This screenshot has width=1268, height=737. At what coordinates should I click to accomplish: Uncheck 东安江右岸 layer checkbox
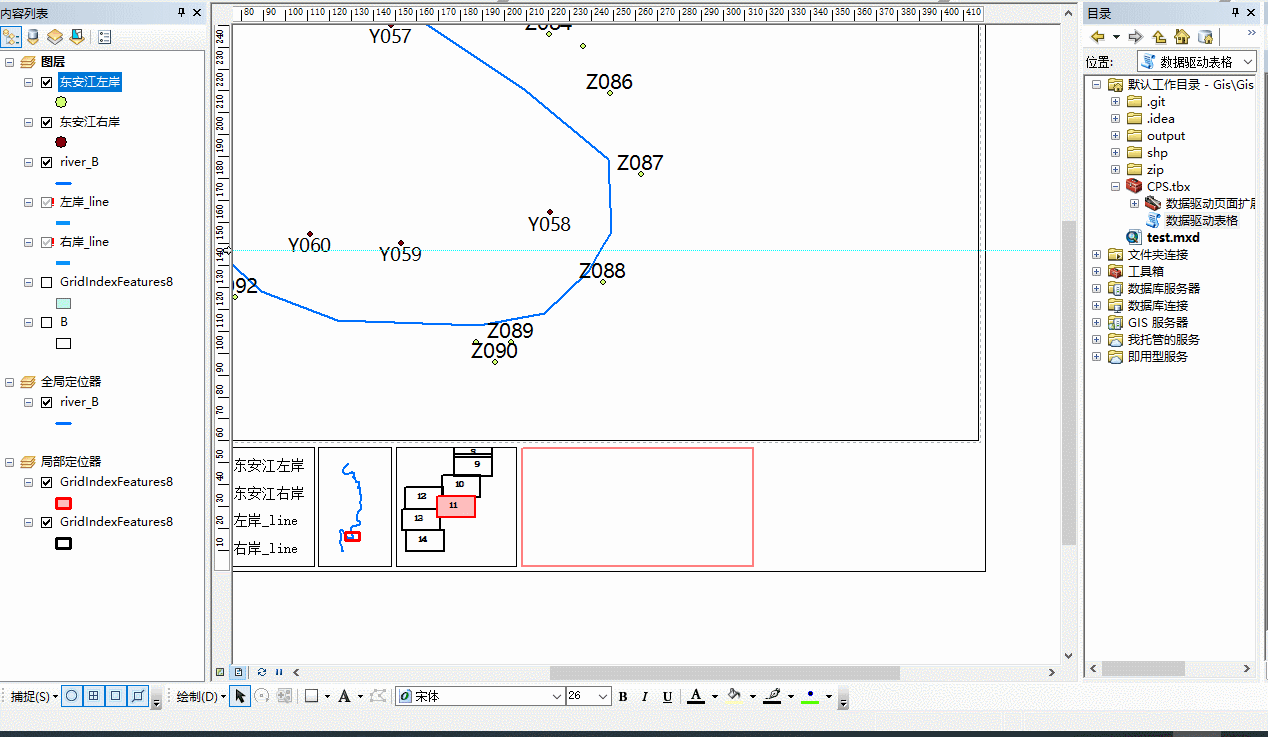tap(47, 123)
